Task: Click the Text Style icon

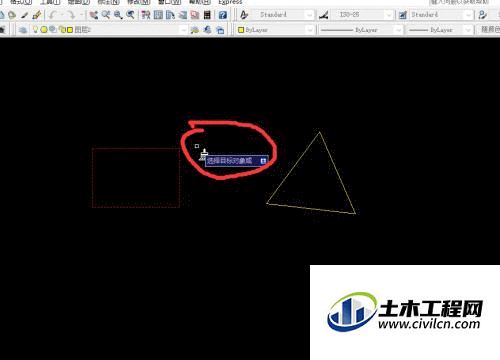Action: 244,15
